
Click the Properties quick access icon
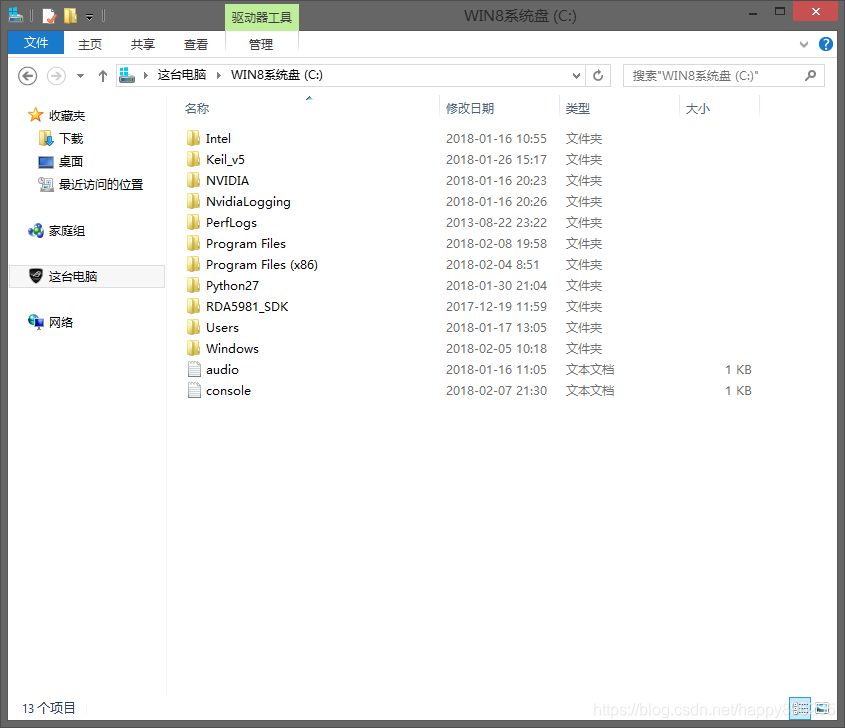pyautogui.click(x=49, y=16)
